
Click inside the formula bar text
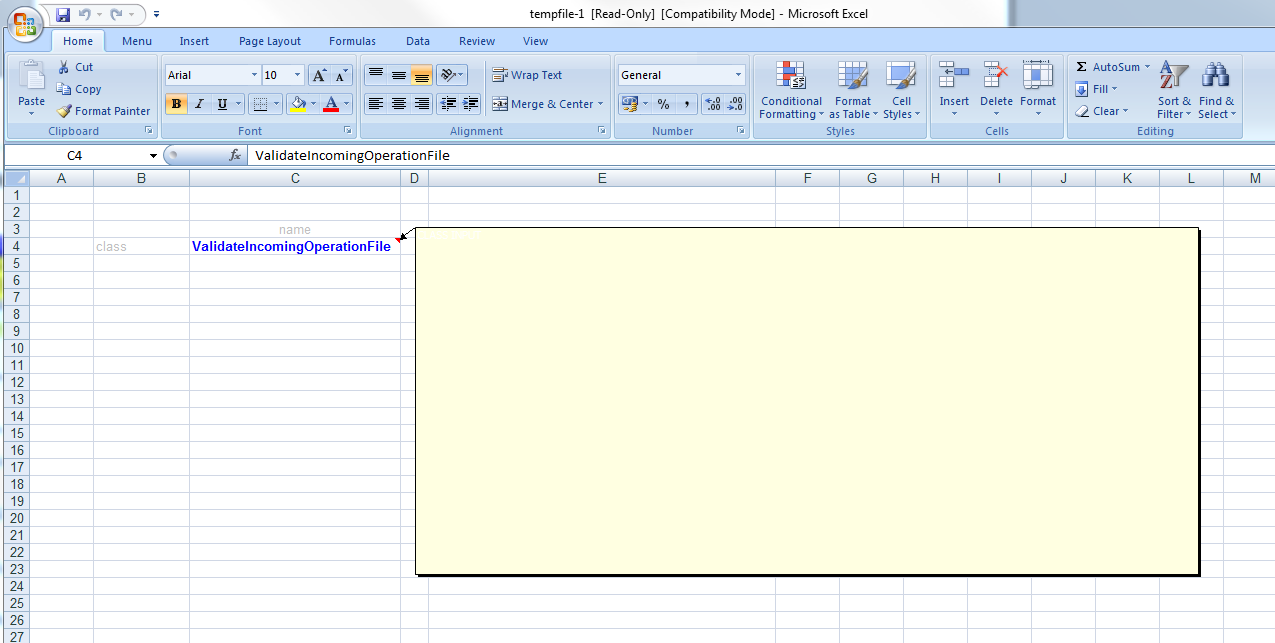pyautogui.click(x=600, y=155)
